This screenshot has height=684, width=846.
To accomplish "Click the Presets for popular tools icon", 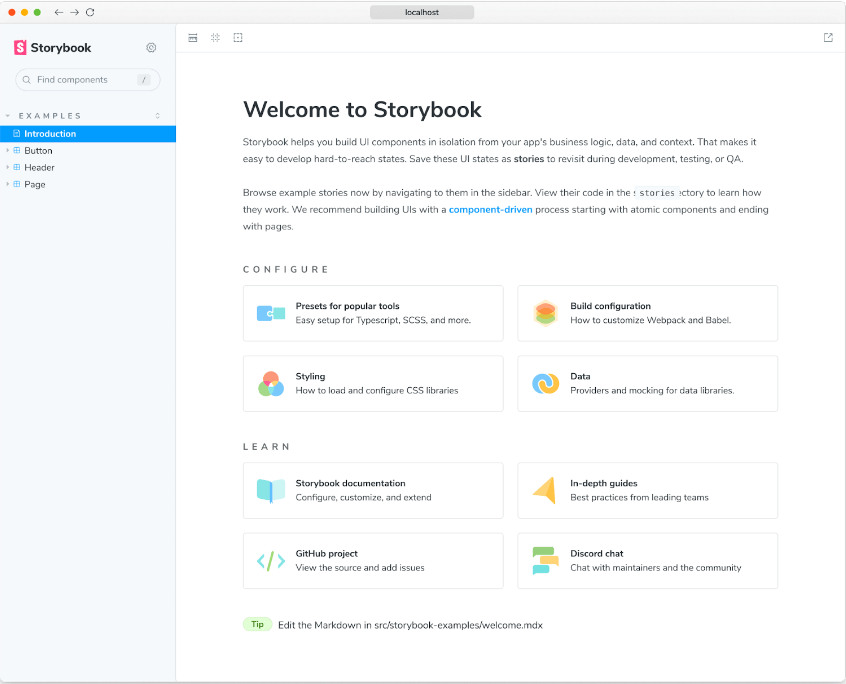I will point(270,313).
